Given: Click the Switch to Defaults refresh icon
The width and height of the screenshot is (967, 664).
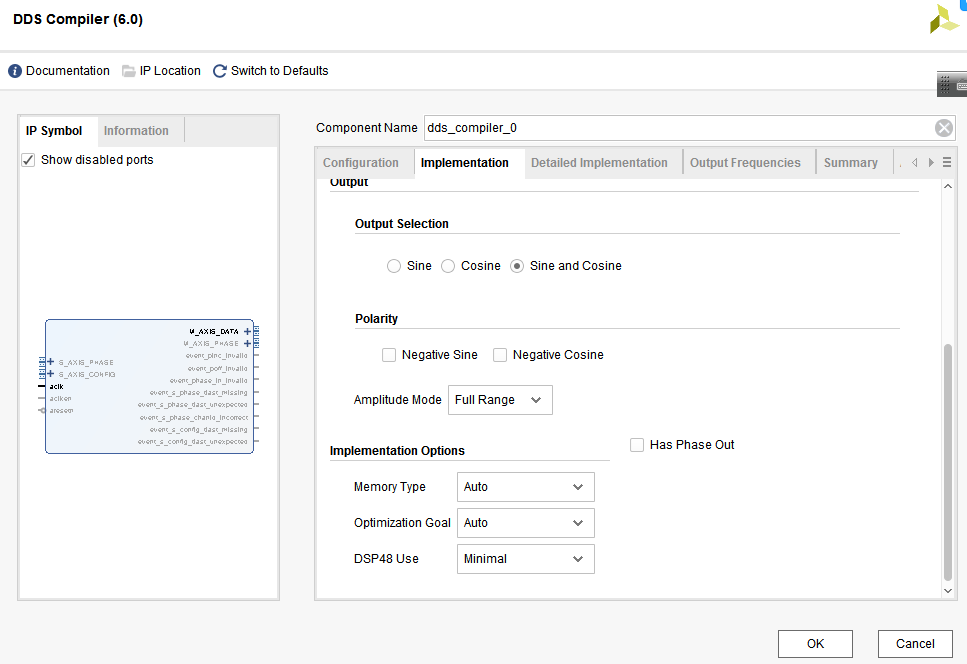Looking at the screenshot, I should tap(220, 71).
